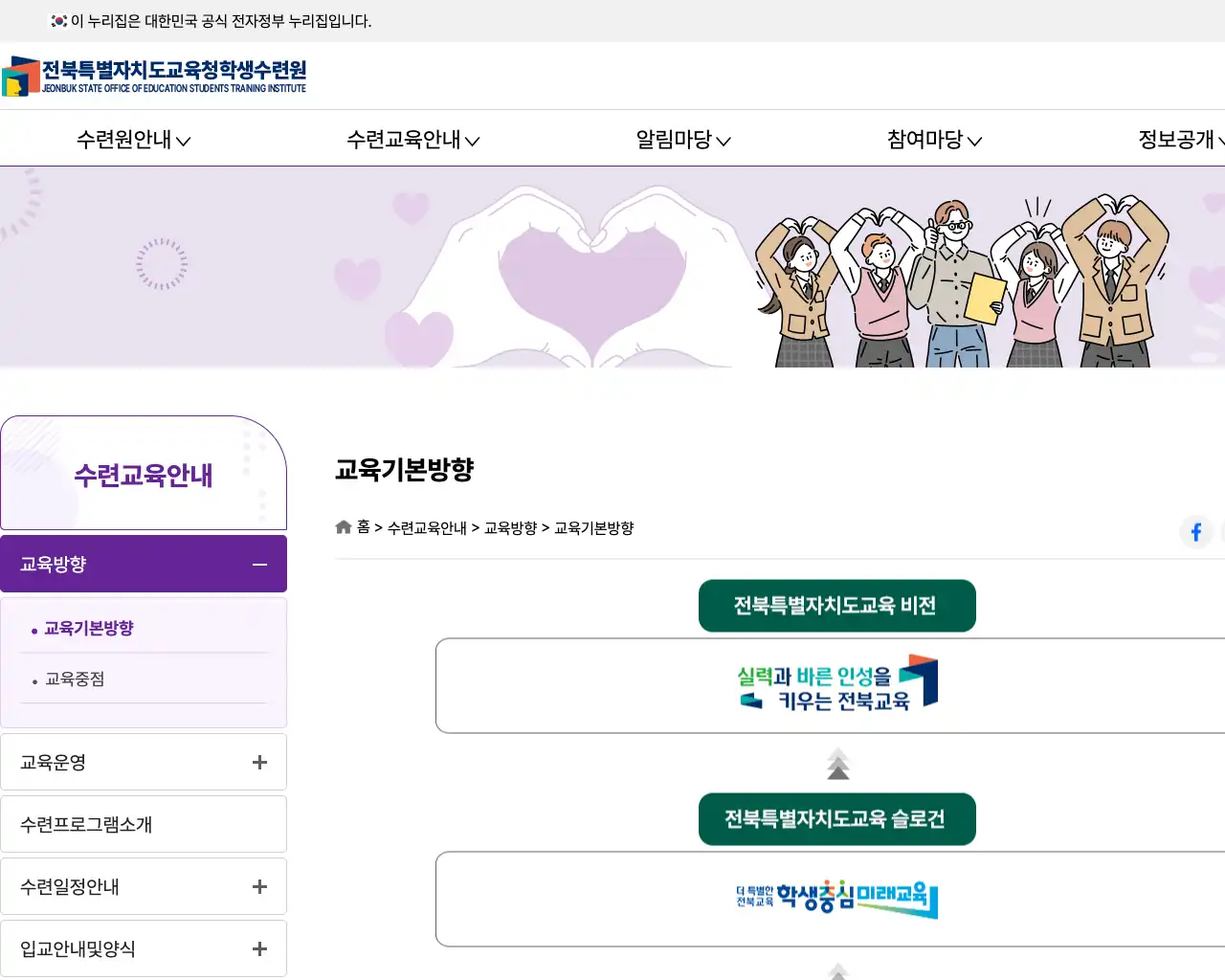1225x980 pixels.
Task: Navigate to 수련교육안내 via the breadcrumb
Action: coord(427,527)
